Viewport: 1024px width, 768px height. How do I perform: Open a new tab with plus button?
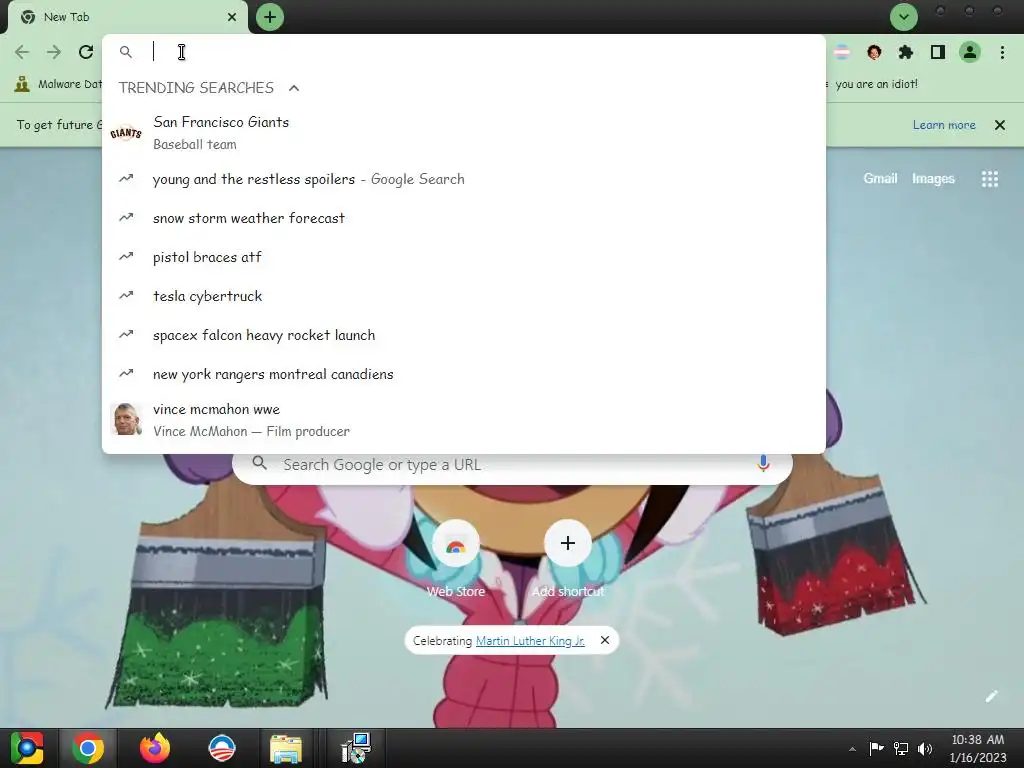point(270,17)
